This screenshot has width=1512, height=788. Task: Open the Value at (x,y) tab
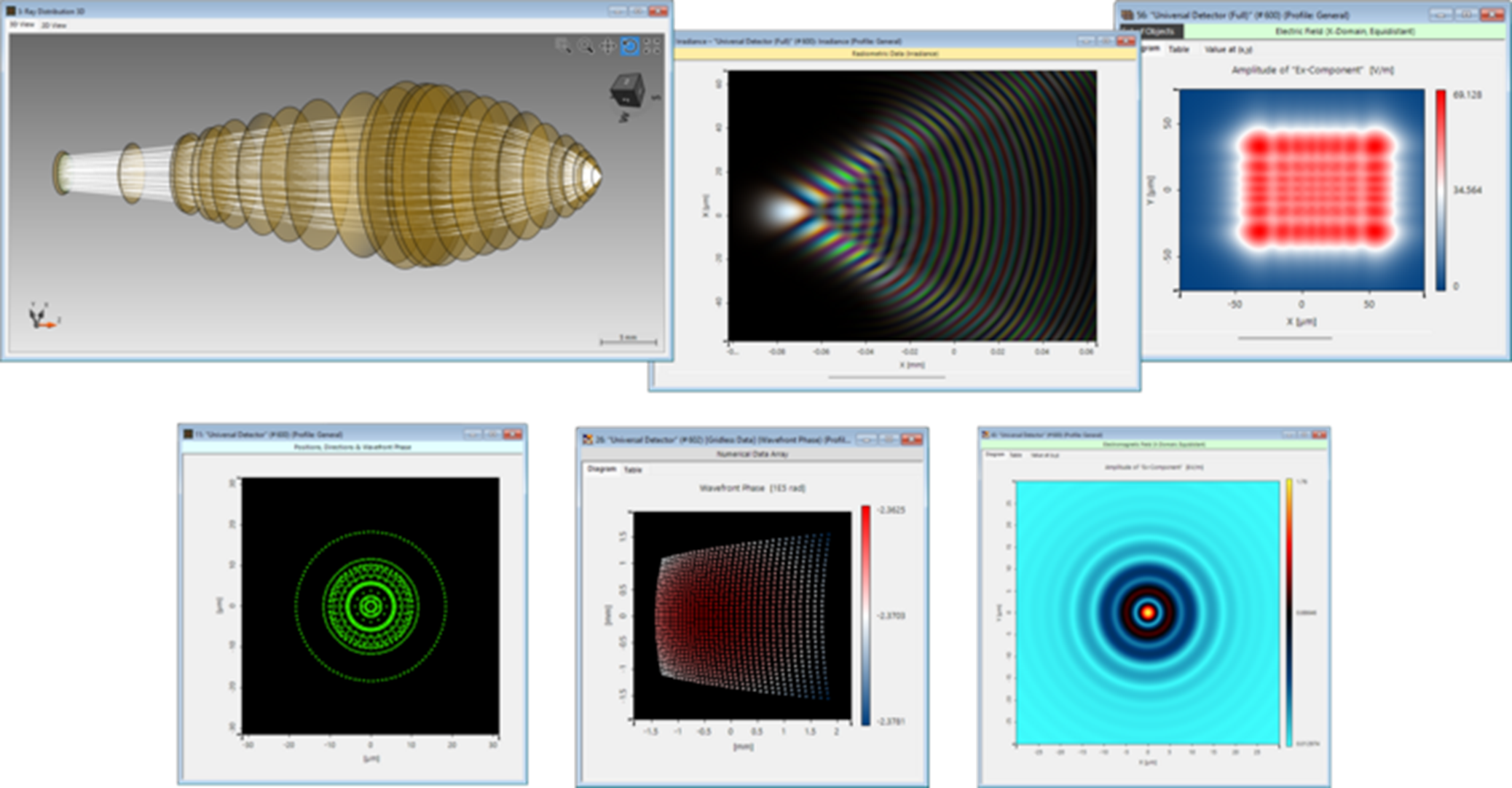1228,50
